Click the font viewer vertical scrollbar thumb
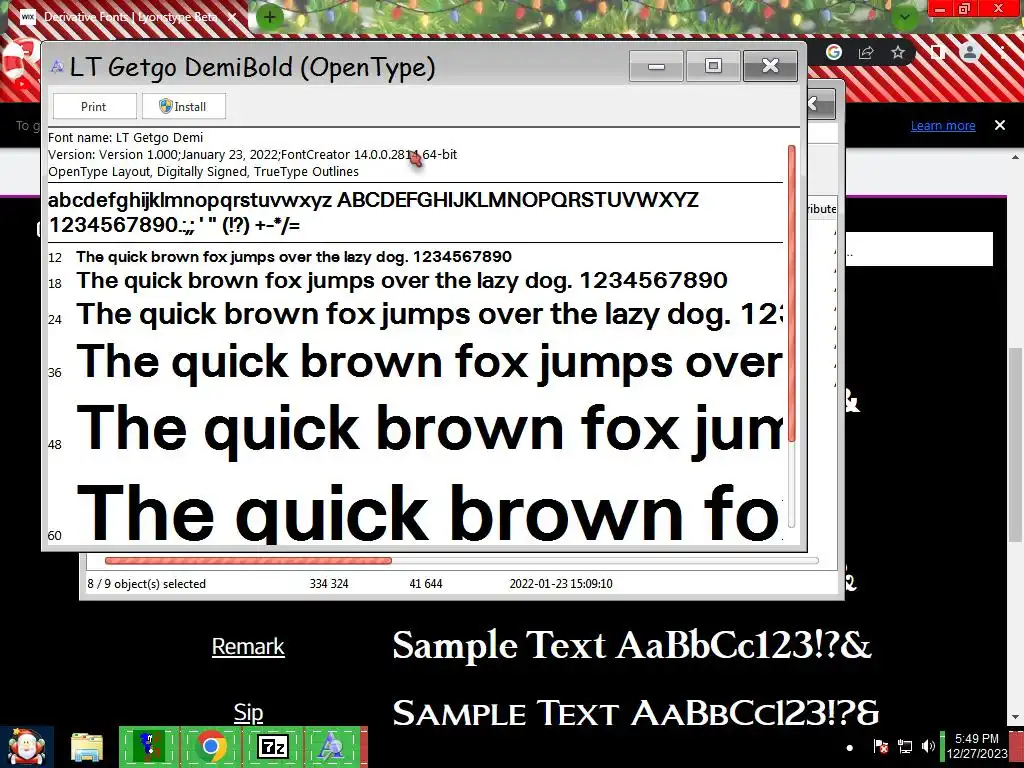The width and height of the screenshot is (1024, 768). click(x=792, y=294)
